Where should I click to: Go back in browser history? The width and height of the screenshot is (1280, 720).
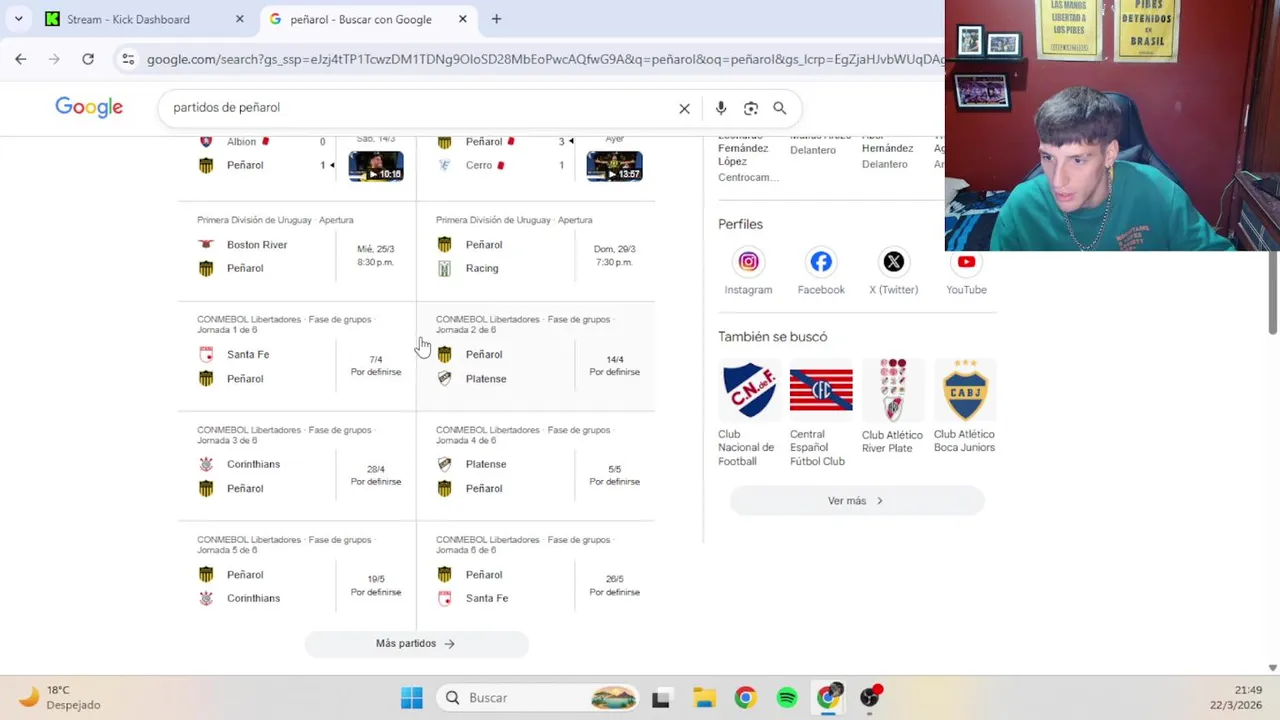click(21, 59)
